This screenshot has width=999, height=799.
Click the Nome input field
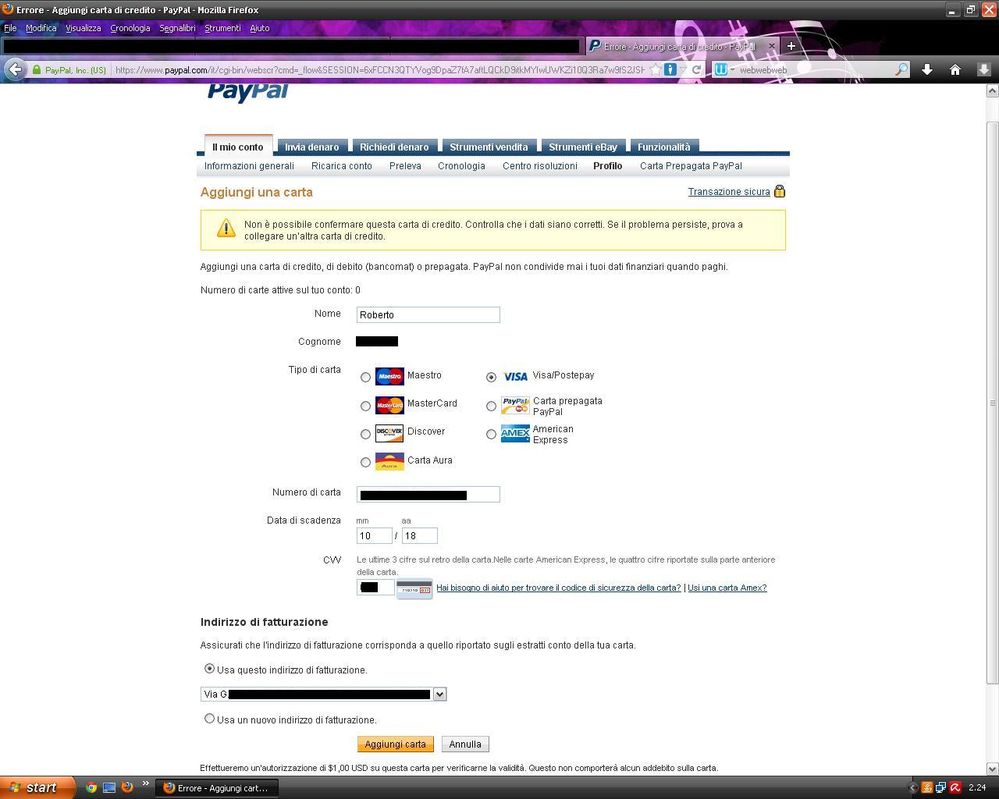click(428, 315)
